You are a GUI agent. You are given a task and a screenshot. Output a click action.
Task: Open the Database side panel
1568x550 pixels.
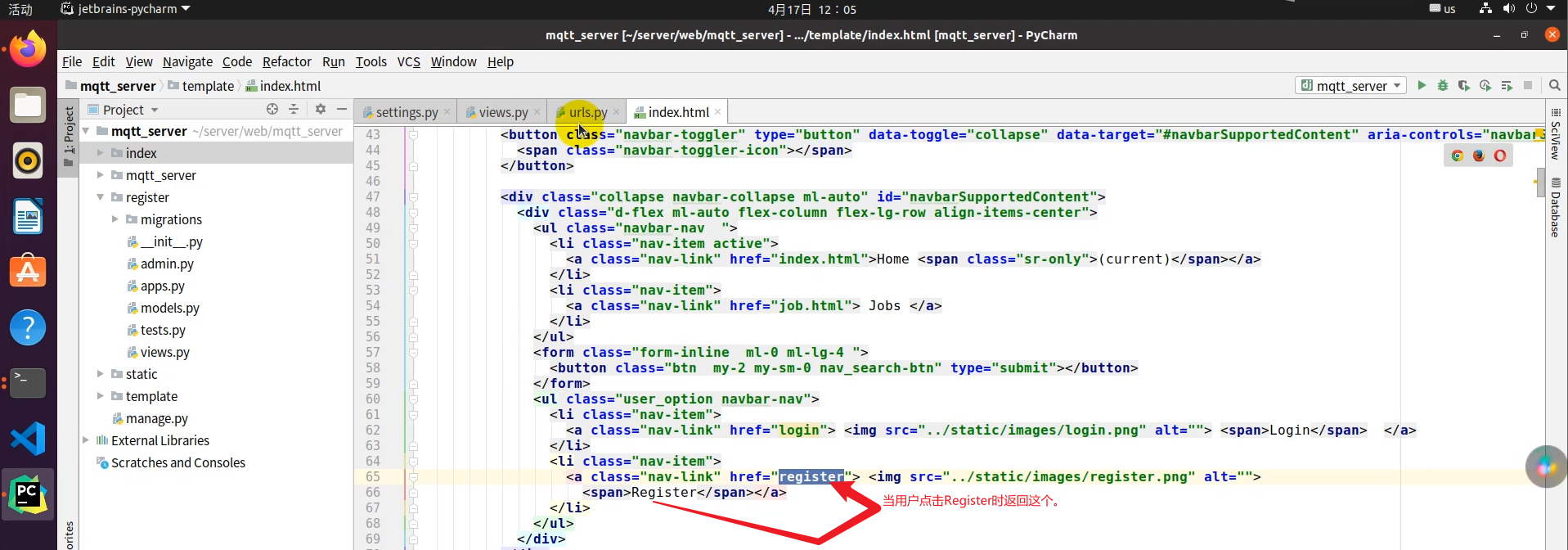coord(1556,208)
